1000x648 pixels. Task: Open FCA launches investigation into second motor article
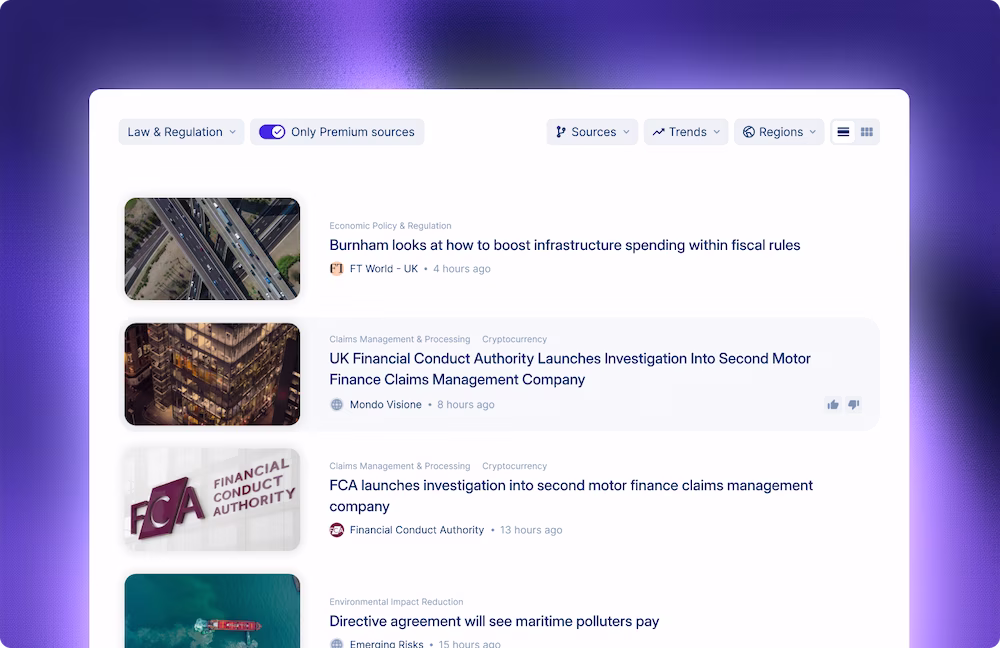[x=571, y=496]
